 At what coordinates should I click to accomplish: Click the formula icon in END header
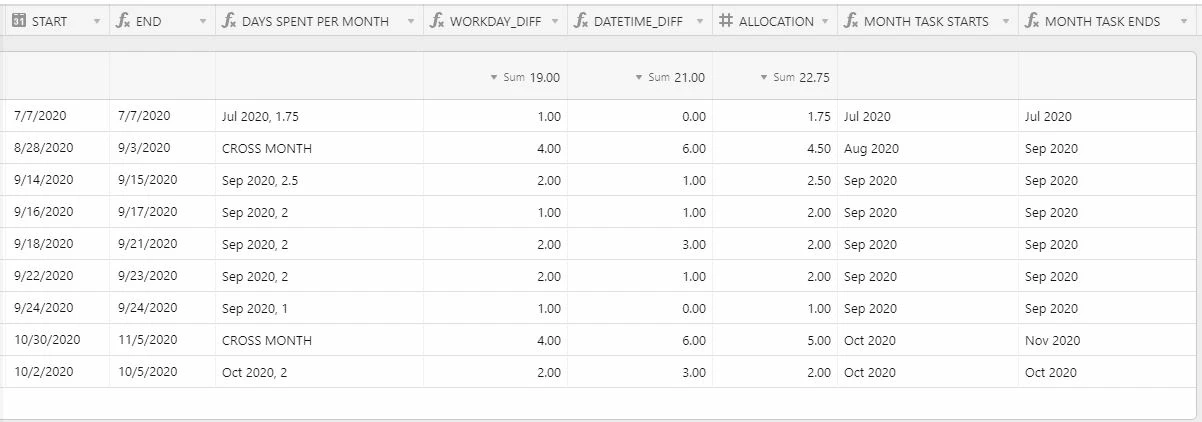pyautogui.click(x=124, y=21)
